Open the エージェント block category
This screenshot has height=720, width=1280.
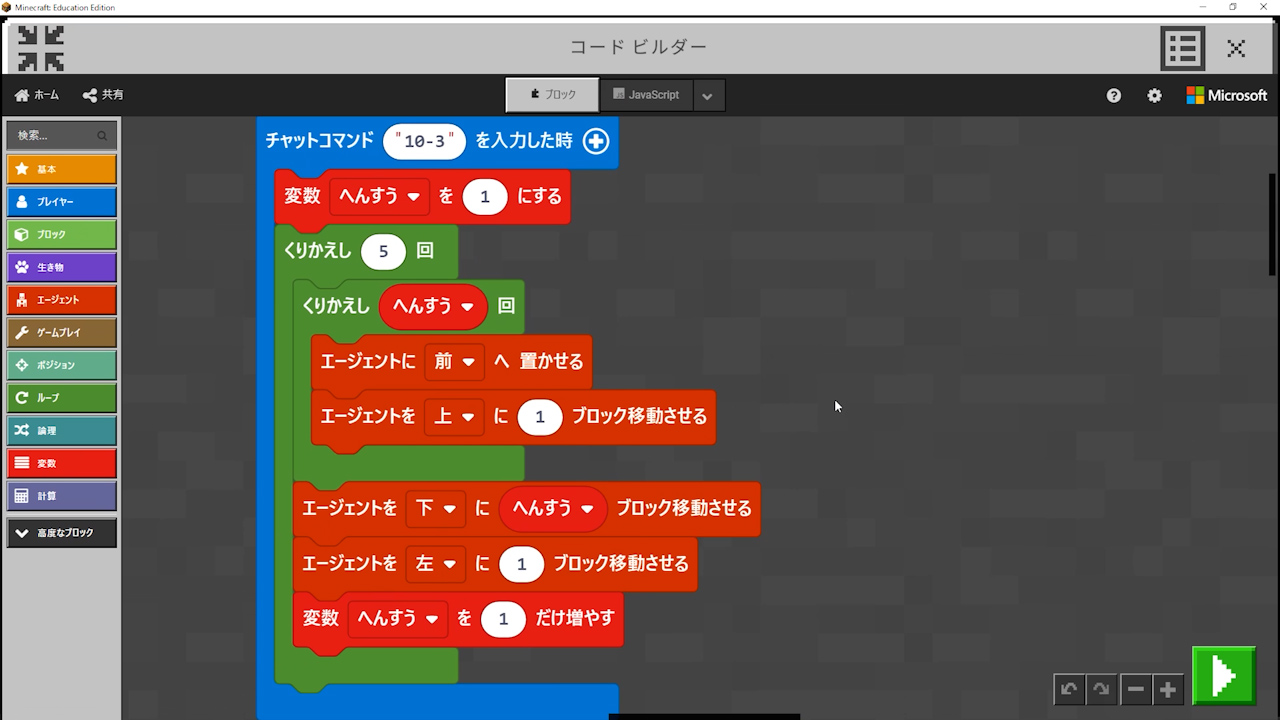click(62, 300)
